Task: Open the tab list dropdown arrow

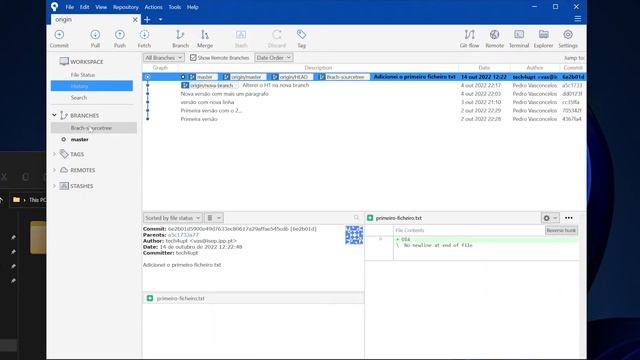Action: pyautogui.click(x=160, y=19)
